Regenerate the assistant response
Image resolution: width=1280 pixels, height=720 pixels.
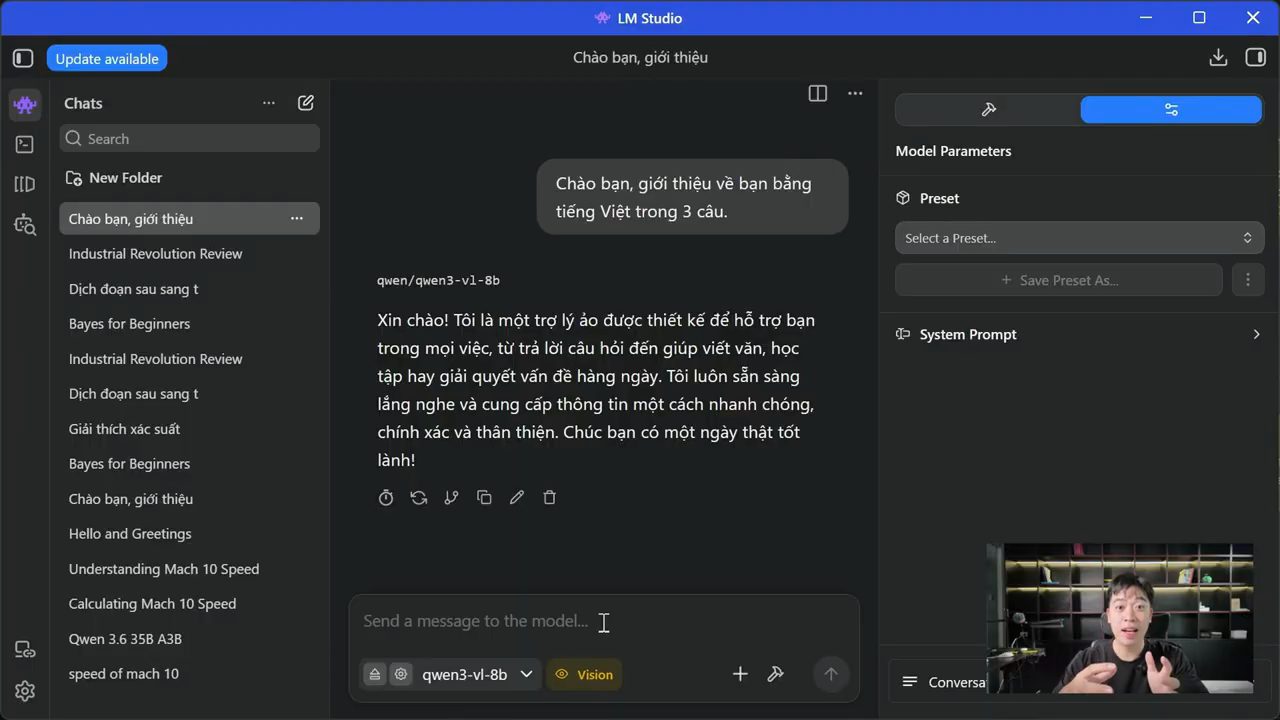click(419, 497)
